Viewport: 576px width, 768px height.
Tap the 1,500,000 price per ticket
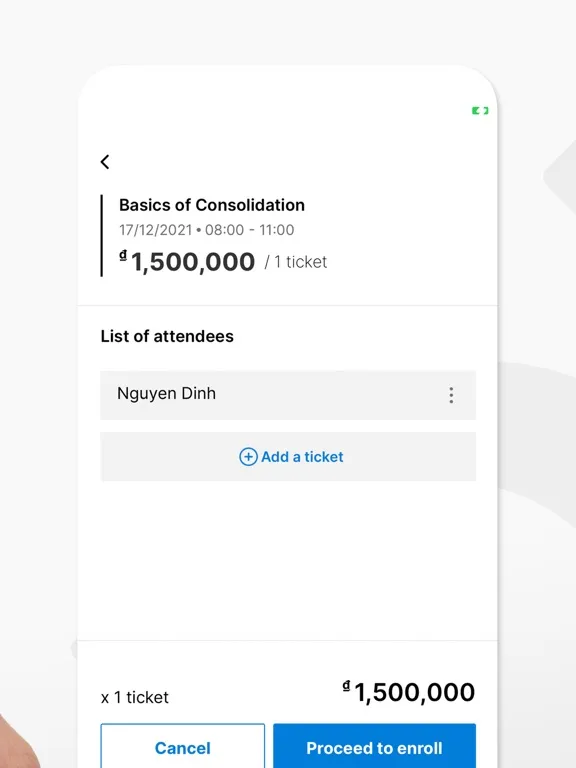click(x=193, y=262)
